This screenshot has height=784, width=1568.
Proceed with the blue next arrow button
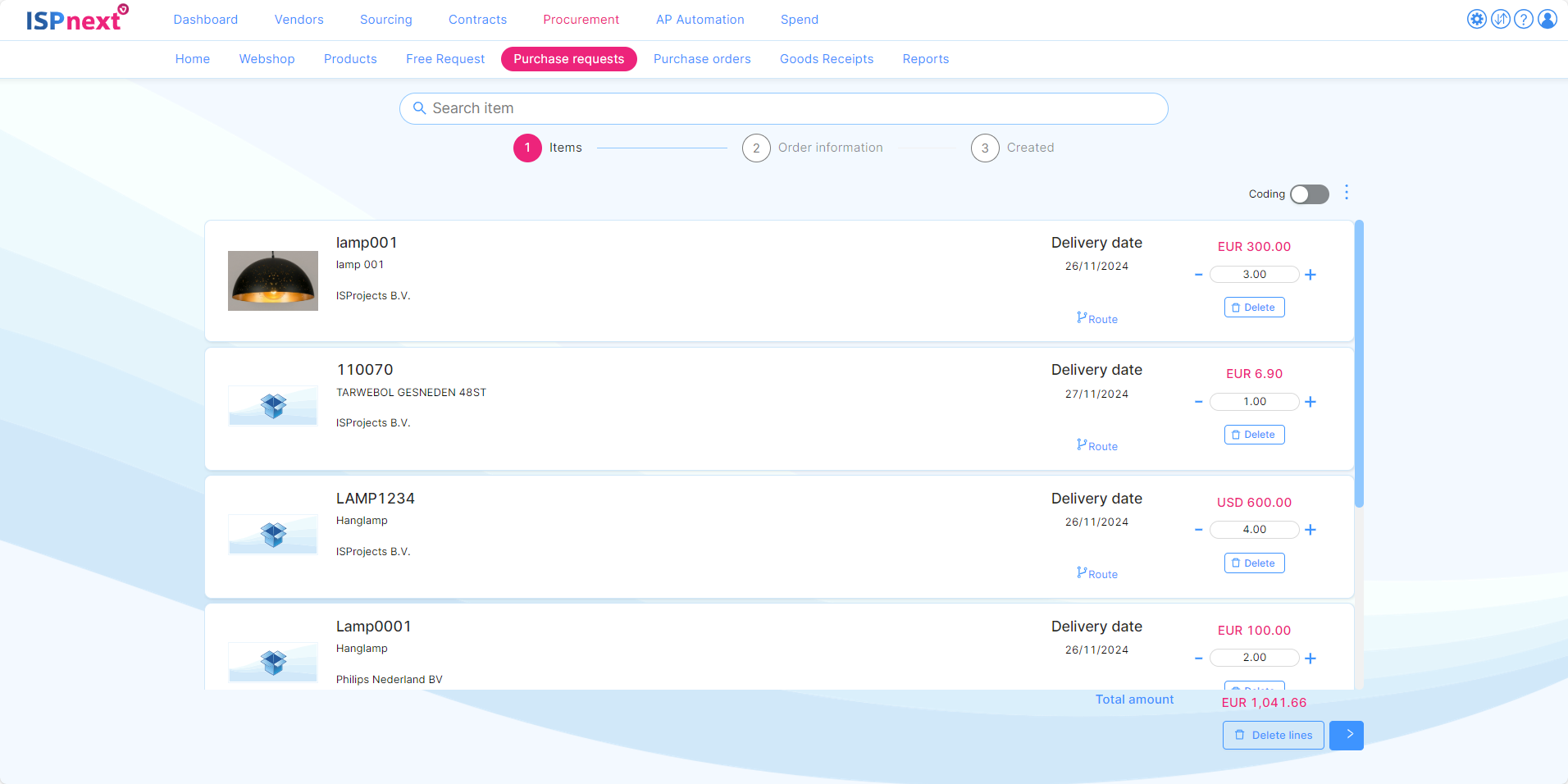(1347, 735)
